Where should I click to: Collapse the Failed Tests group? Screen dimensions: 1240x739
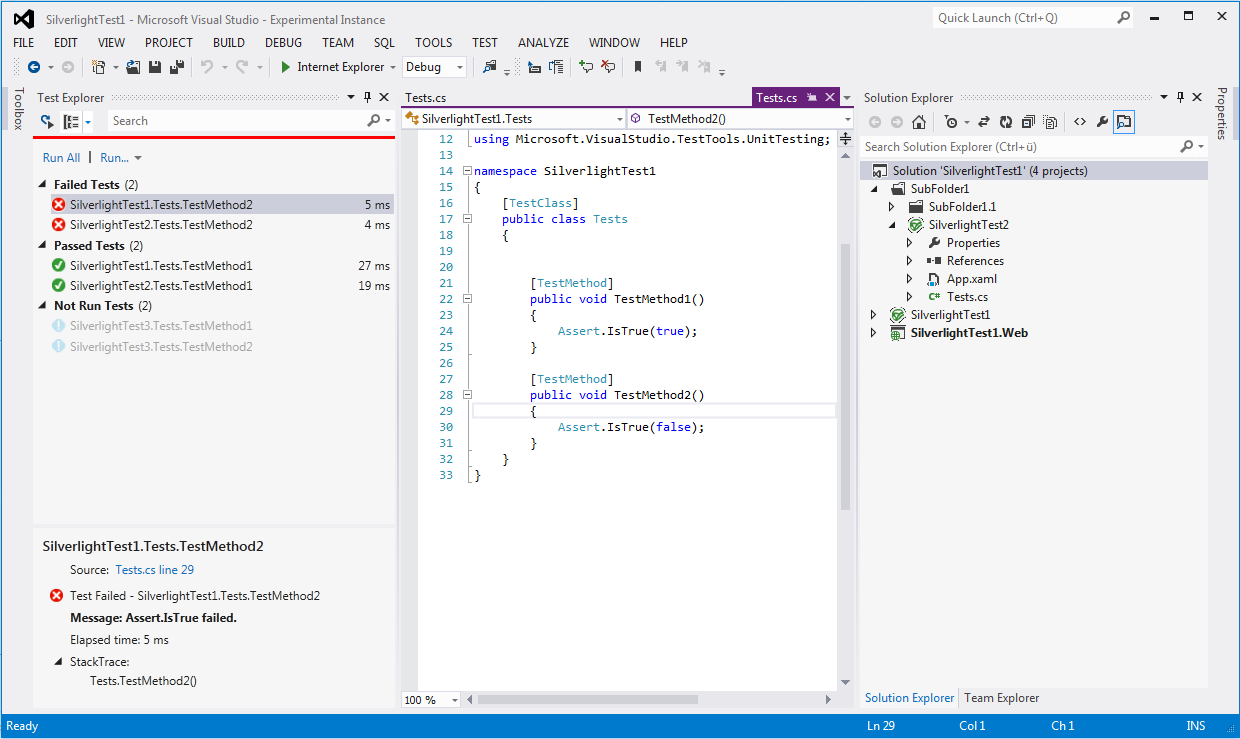click(43, 185)
